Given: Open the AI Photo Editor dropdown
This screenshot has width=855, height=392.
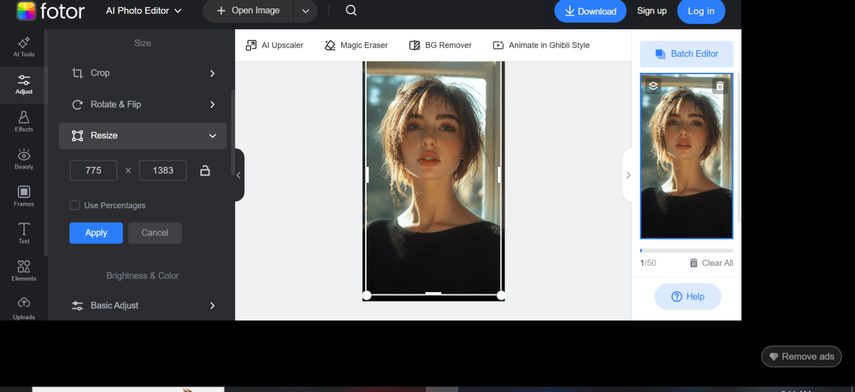Looking at the screenshot, I should pos(143,11).
